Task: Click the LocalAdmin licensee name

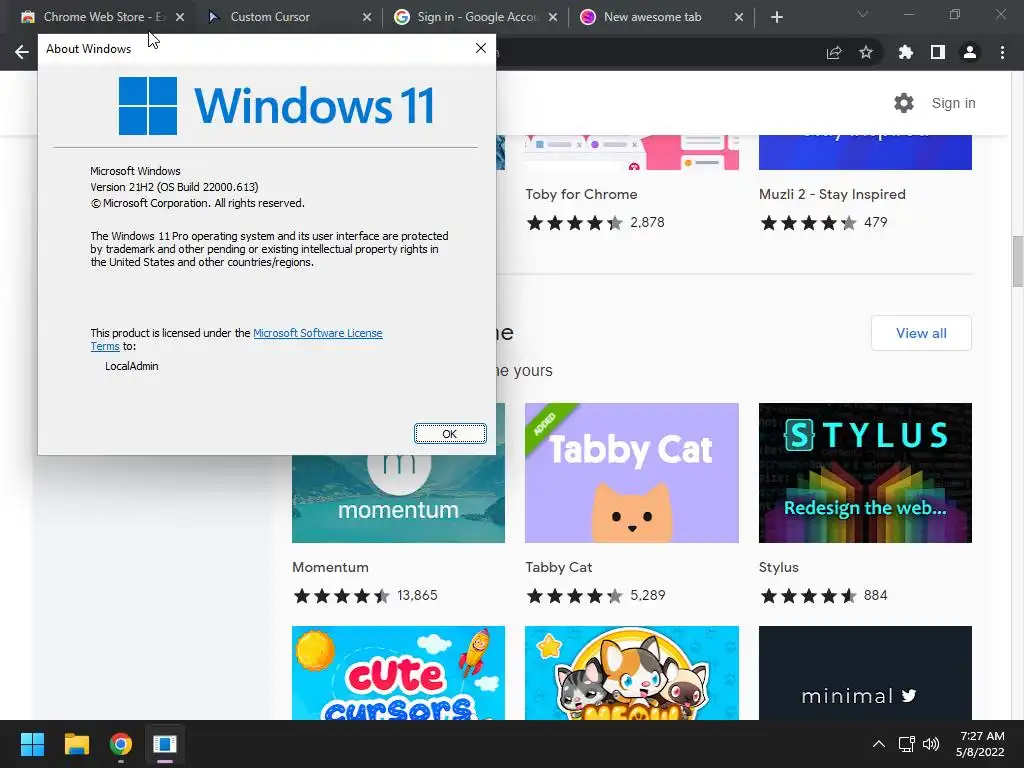Action: [132, 366]
